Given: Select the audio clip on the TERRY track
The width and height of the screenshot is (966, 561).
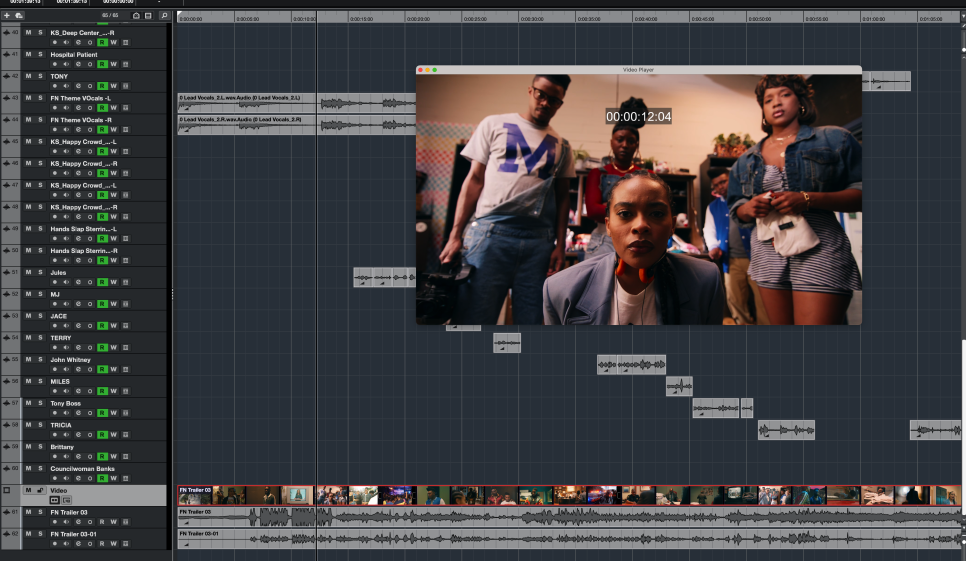Looking at the screenshot, I should coord(507,343).
